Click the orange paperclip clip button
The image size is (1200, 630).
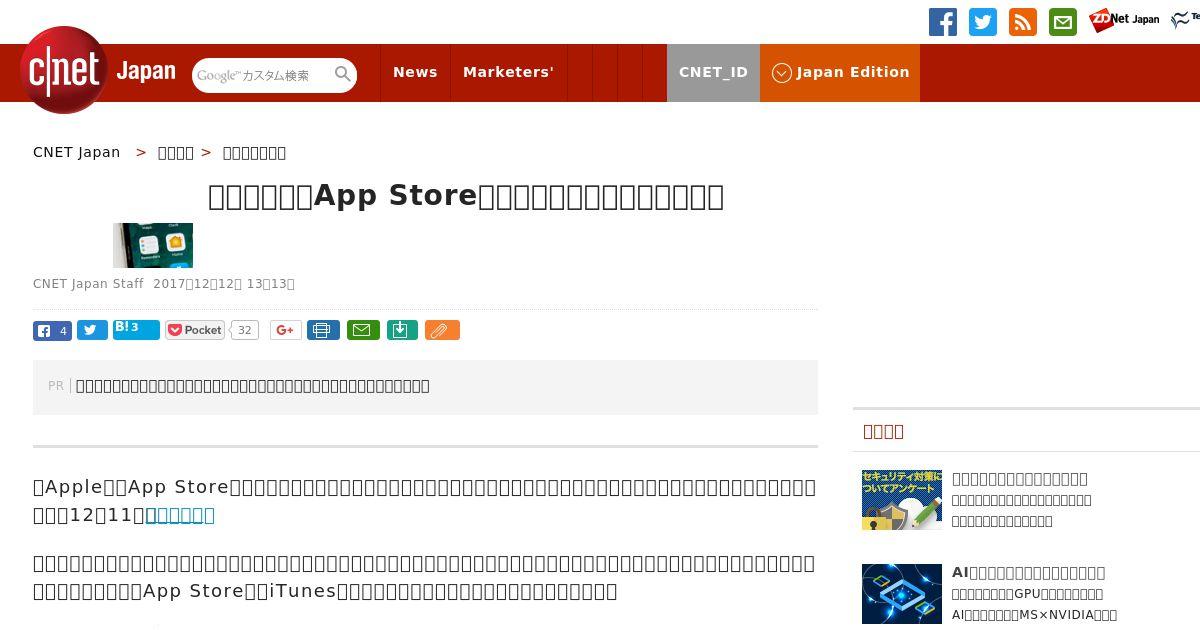pos(442,330)
